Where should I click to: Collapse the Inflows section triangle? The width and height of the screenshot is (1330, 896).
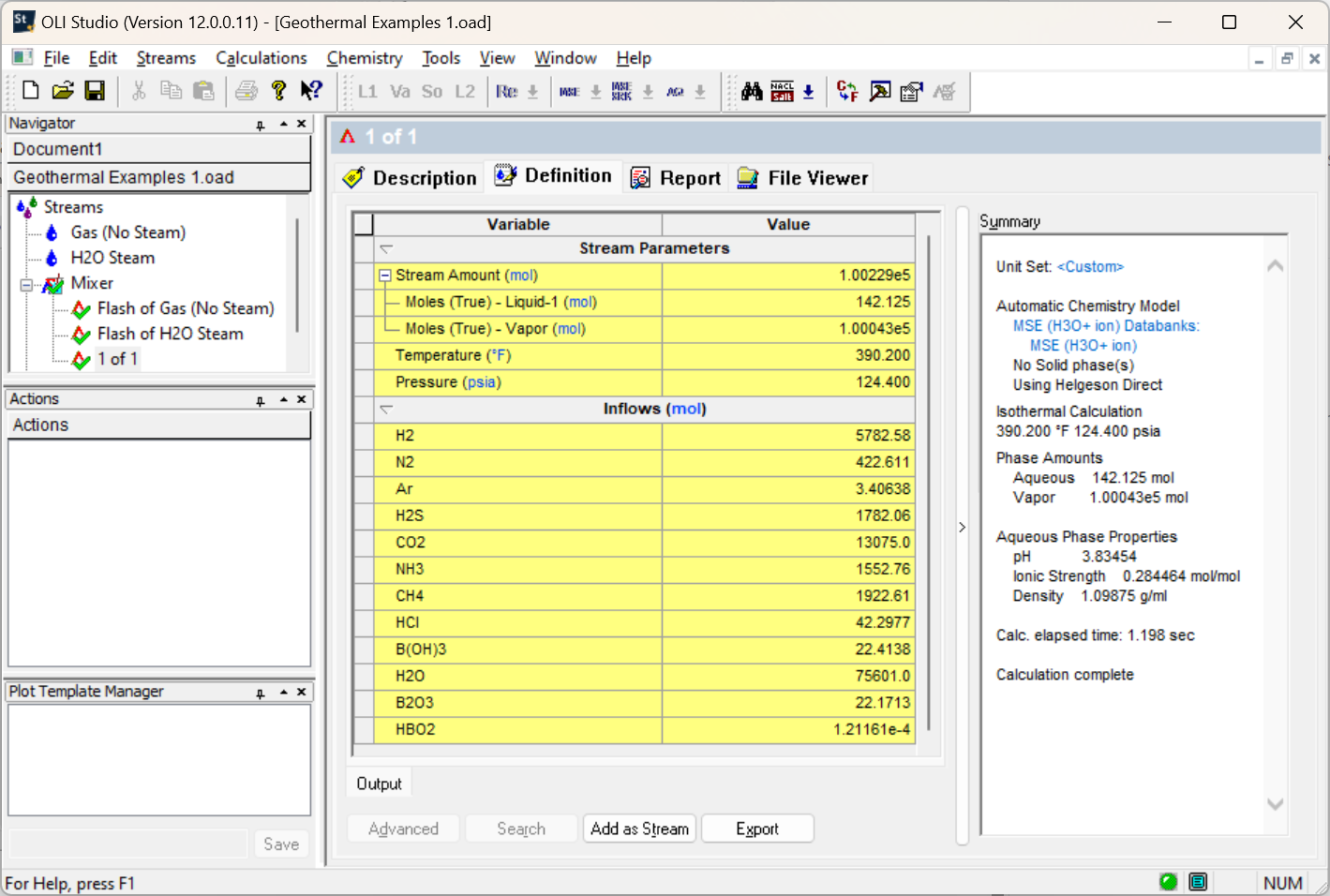386,409
